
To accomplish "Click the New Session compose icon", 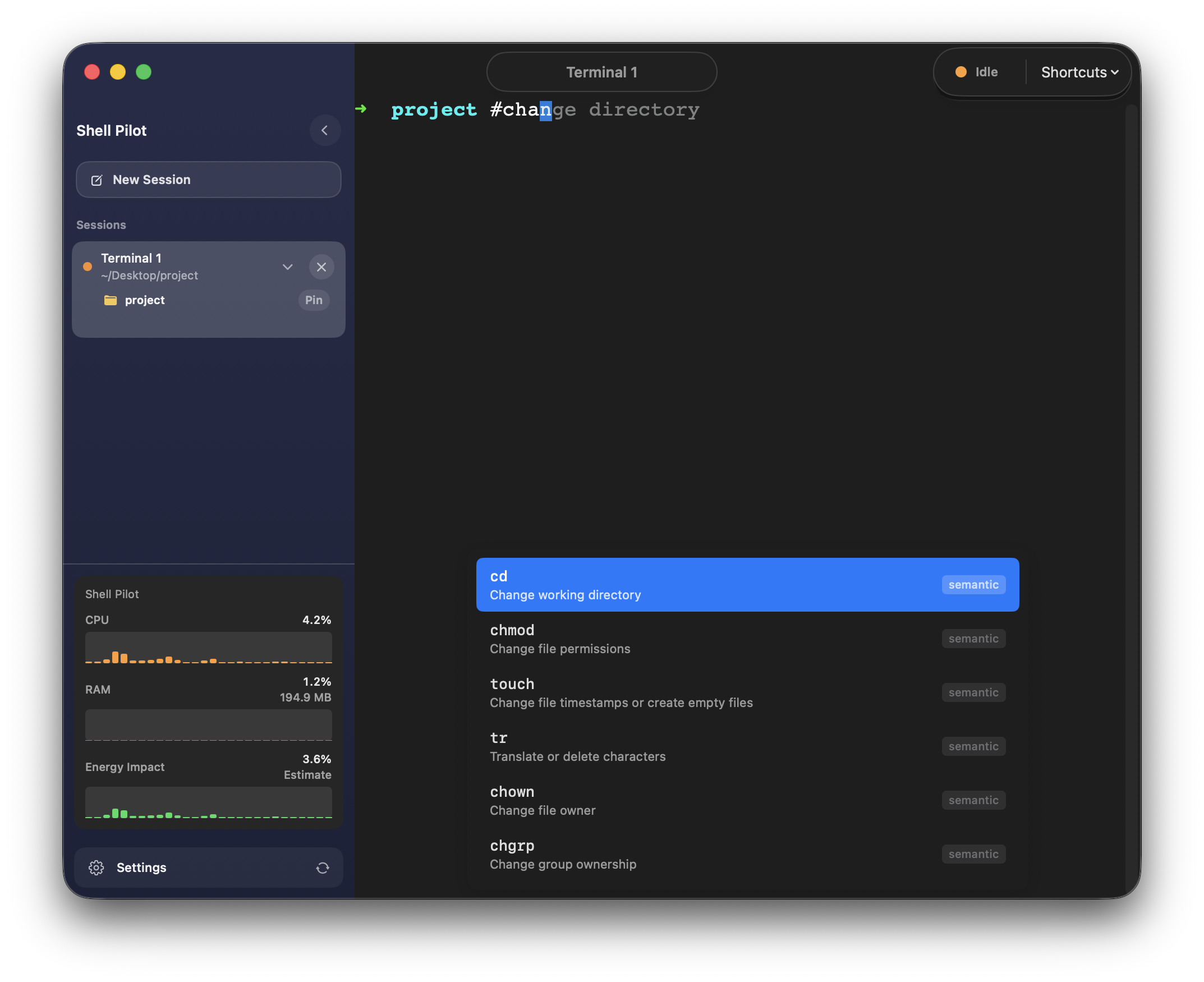I will (x=96, y=180).
